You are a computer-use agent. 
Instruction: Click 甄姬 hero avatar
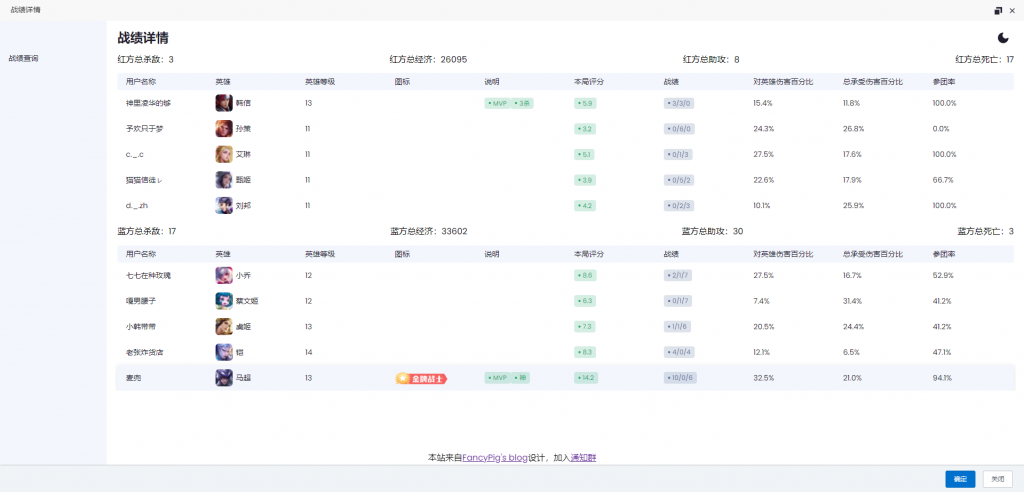(224, 180)
